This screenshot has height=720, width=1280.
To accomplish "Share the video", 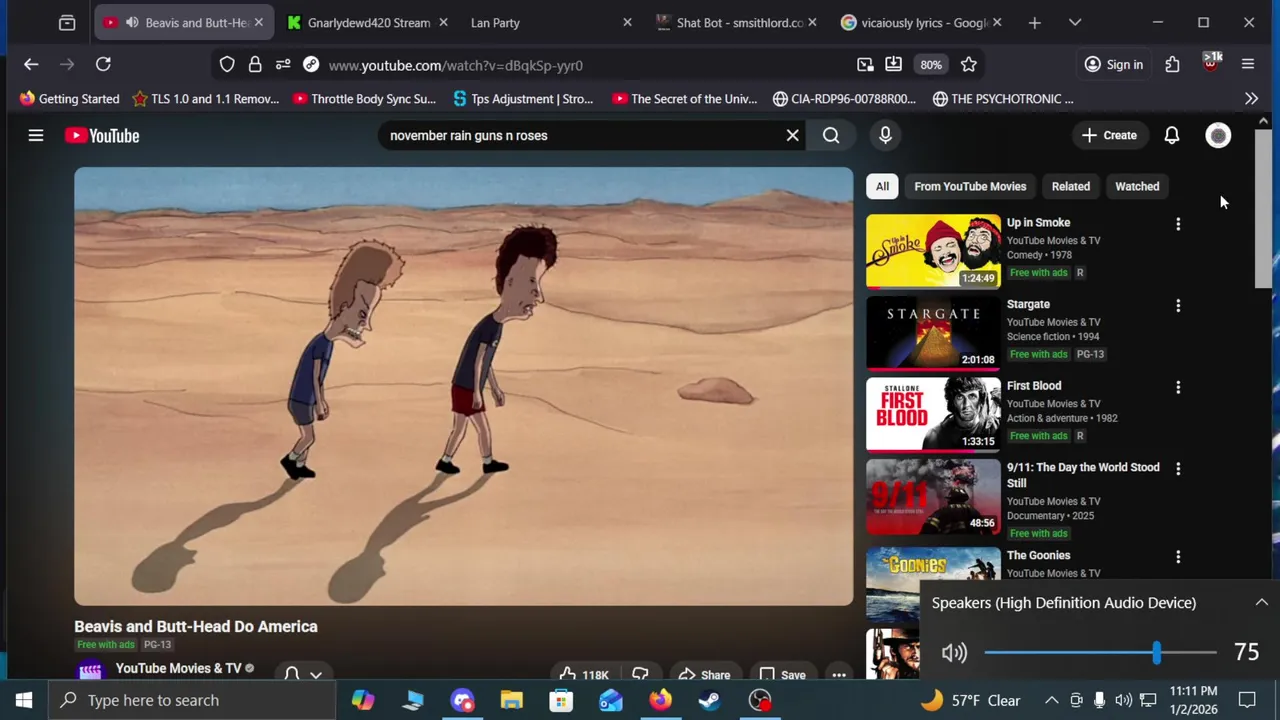I will pyautogui.click(x=704, y=675).
